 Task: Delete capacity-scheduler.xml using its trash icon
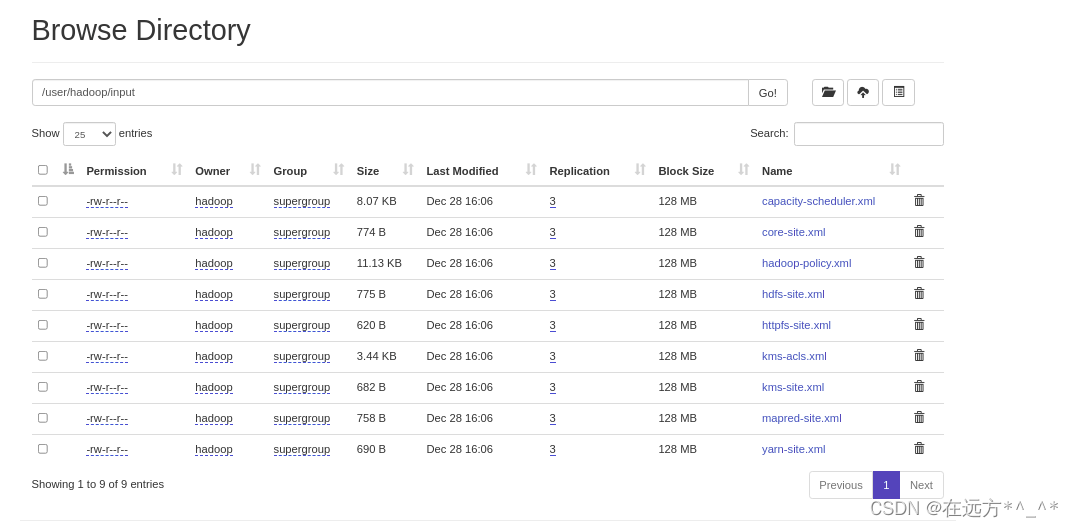click(919, 201)
